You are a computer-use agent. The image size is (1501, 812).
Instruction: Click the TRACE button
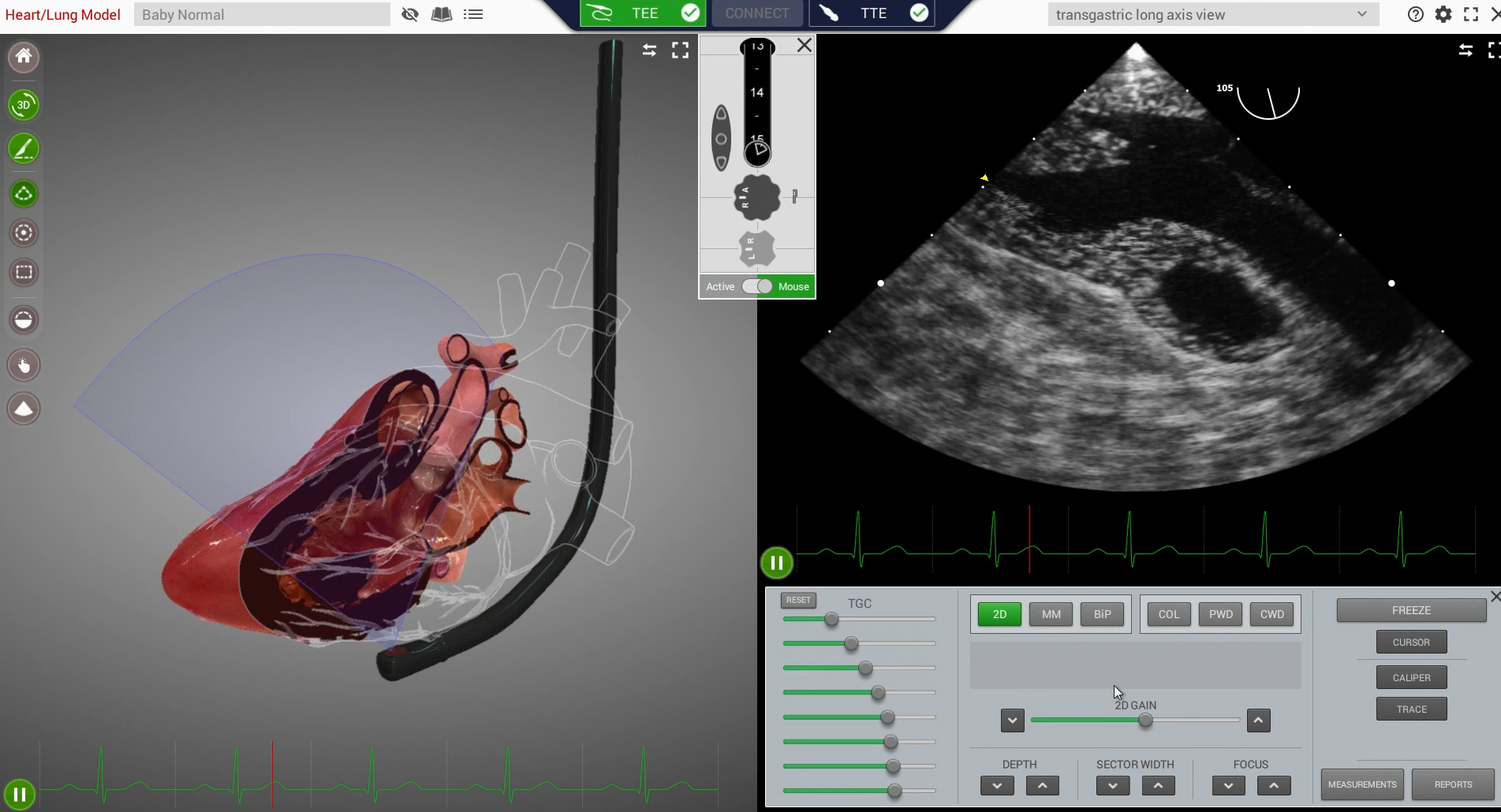[1411, 709]
